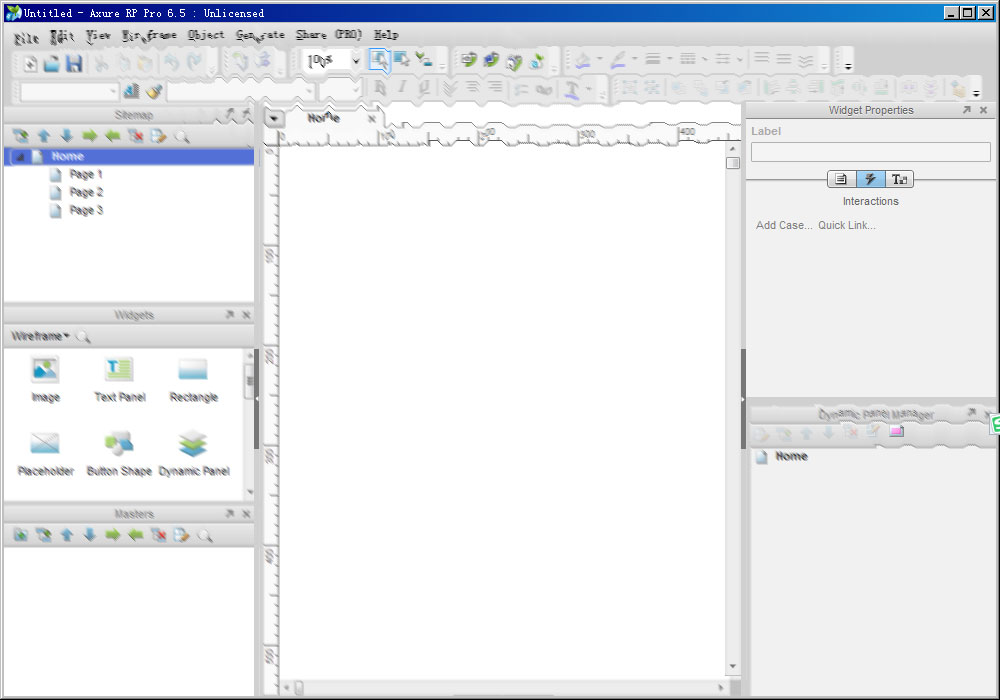Open the zoom percentage dropdown

355,61
